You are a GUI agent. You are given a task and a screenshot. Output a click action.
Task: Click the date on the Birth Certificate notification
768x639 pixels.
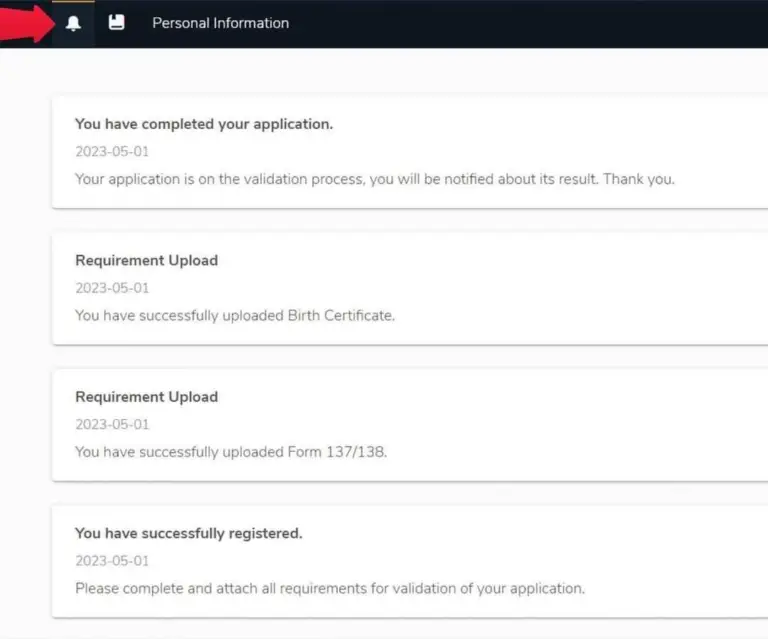[112, 288]
